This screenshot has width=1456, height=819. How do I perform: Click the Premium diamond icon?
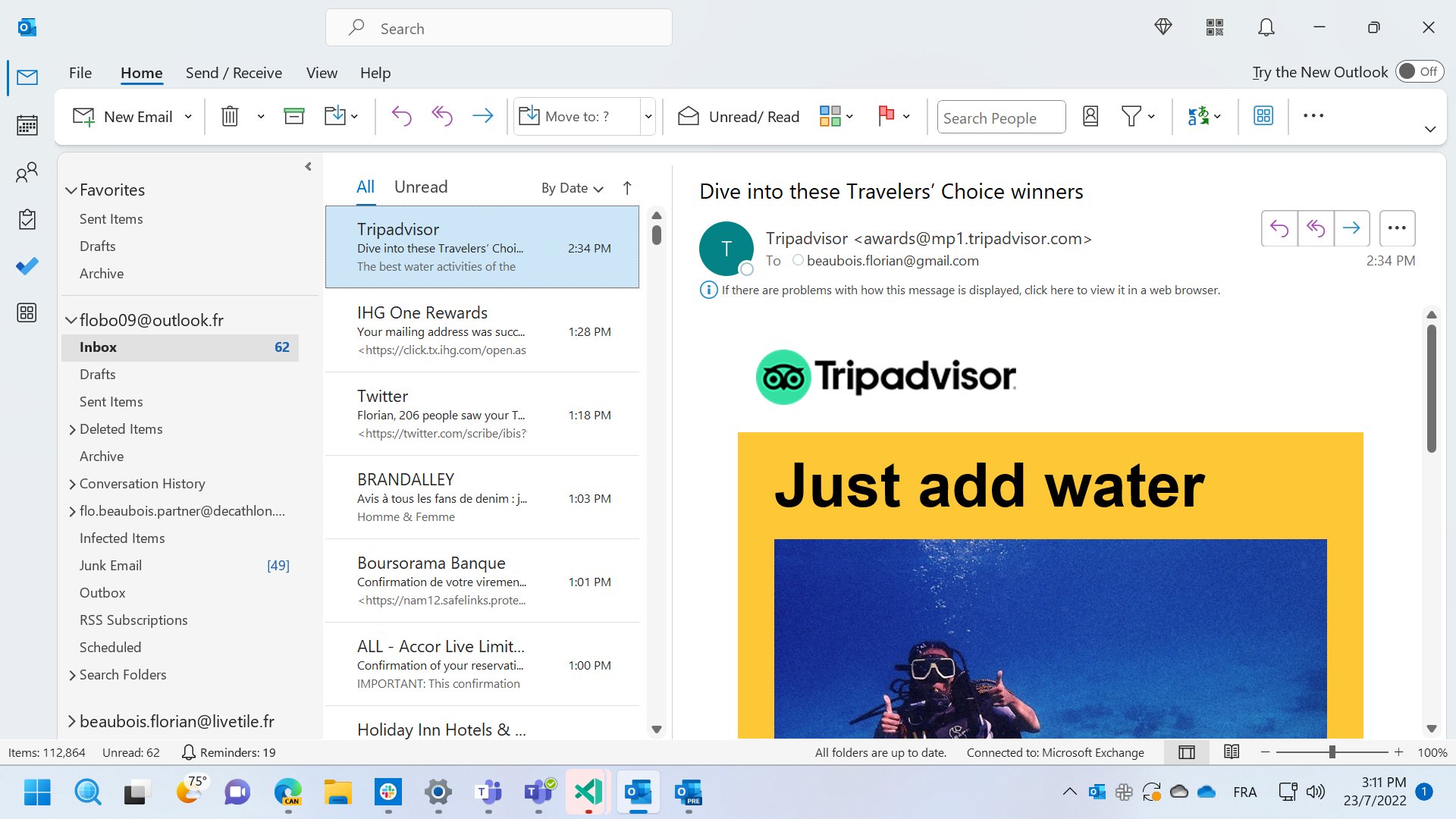(1163, 27)
